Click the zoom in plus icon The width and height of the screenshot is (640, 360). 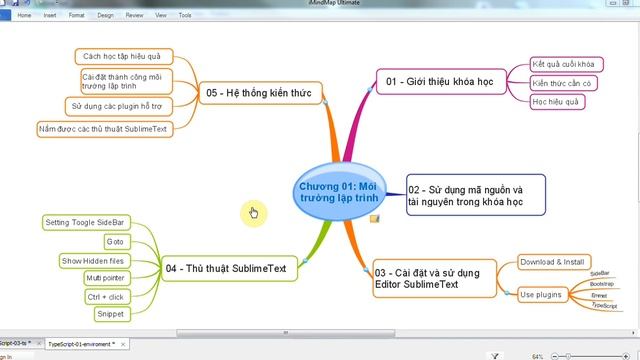(626, 357)
